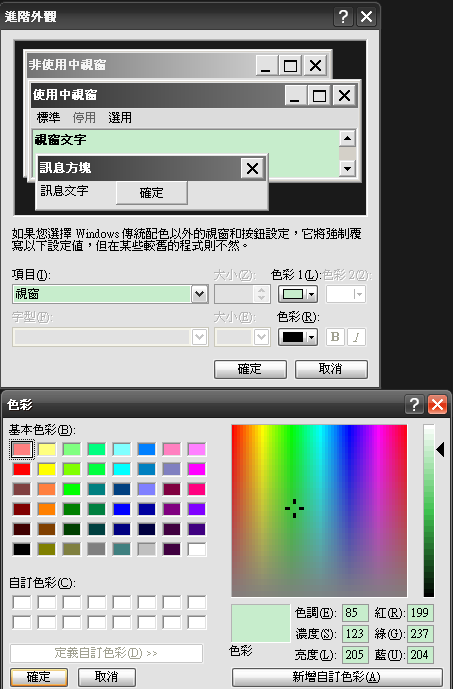Screen dimensions: 453x689
Task: Click the 綠 green value field
Action: [420, 634]
